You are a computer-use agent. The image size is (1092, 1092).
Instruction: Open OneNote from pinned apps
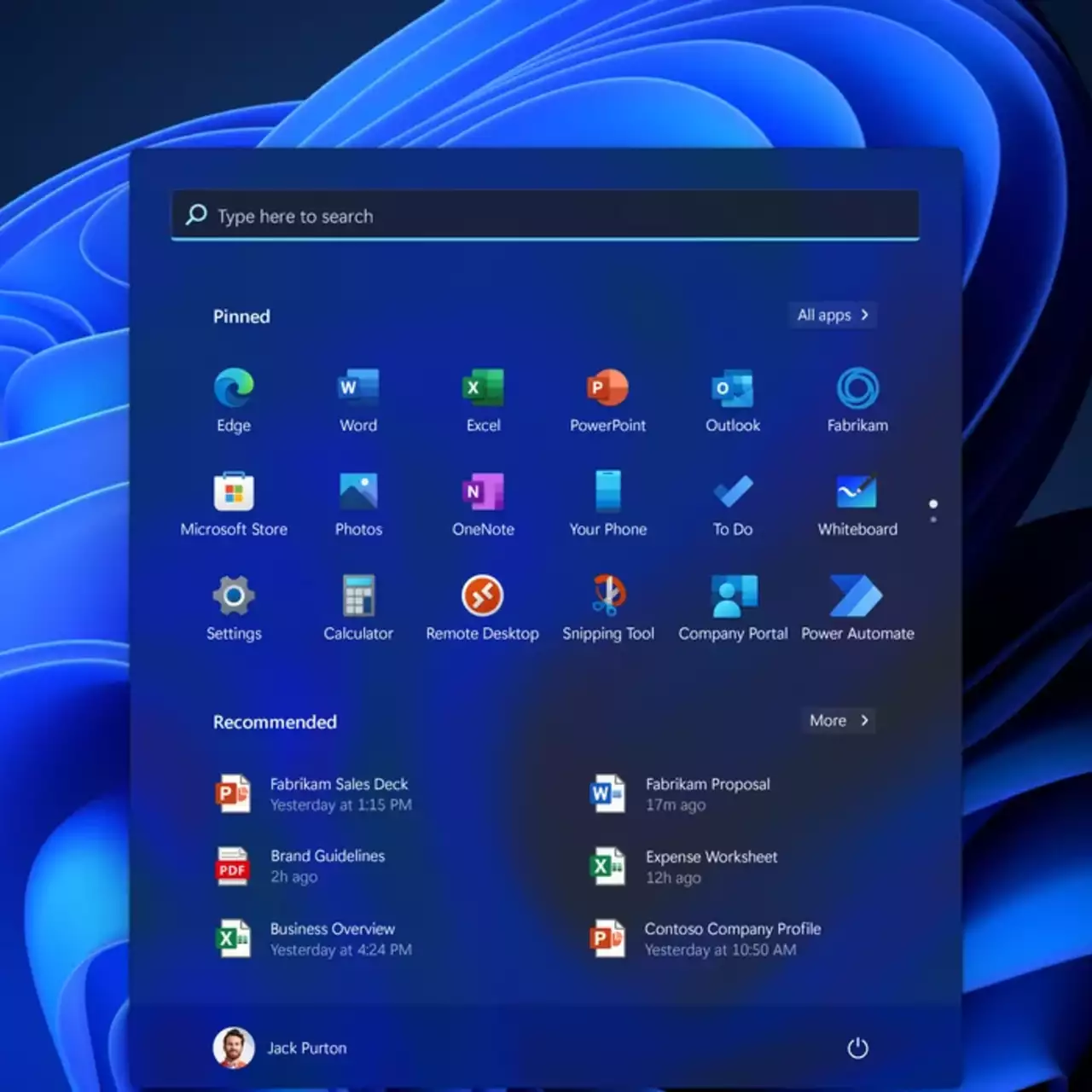coord(483,504)
